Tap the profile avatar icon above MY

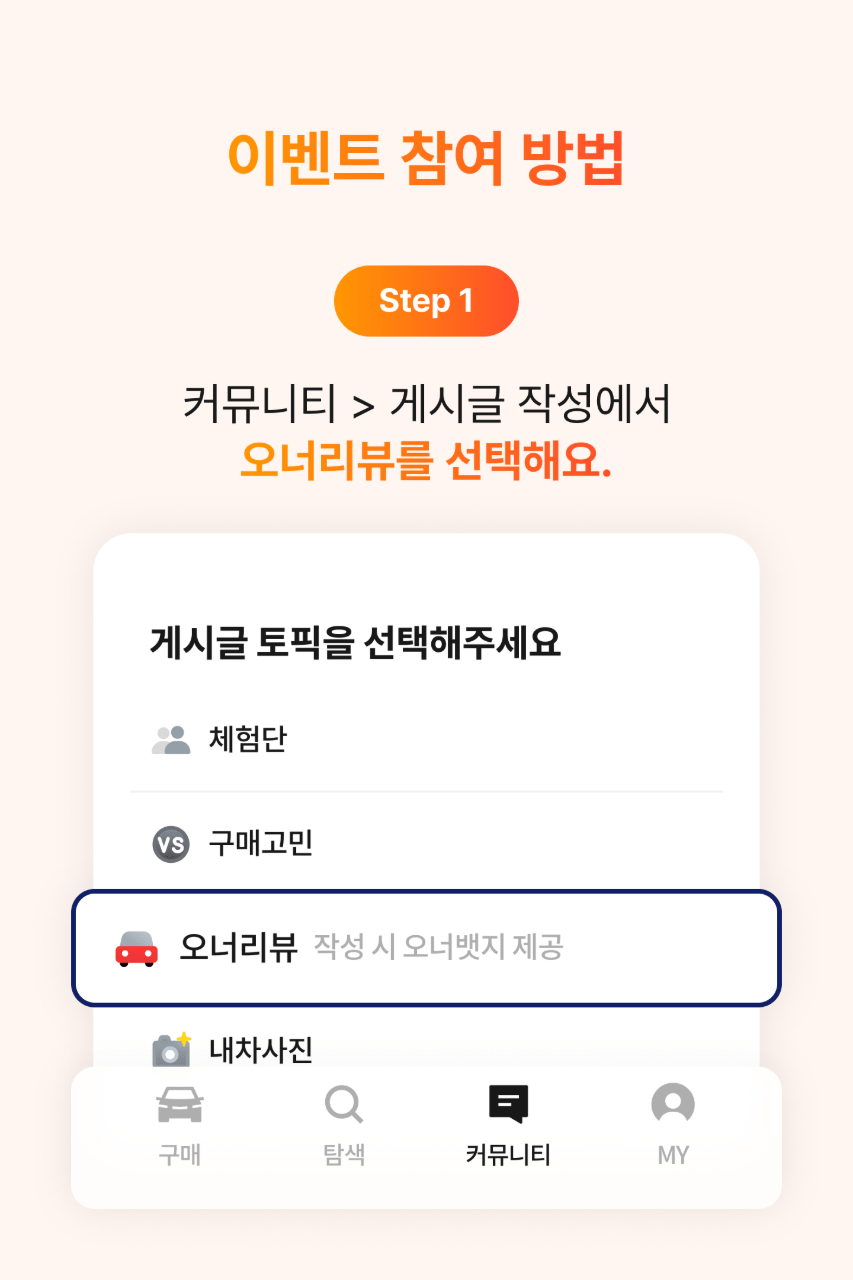[673, 1105]
